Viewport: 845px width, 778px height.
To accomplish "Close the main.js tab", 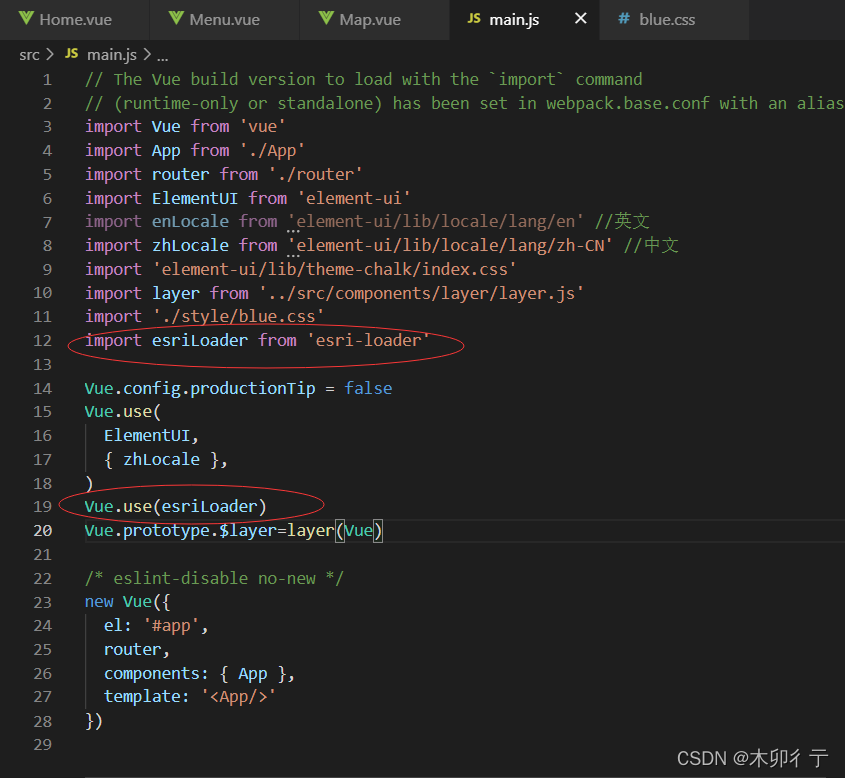I will point(580,19).
